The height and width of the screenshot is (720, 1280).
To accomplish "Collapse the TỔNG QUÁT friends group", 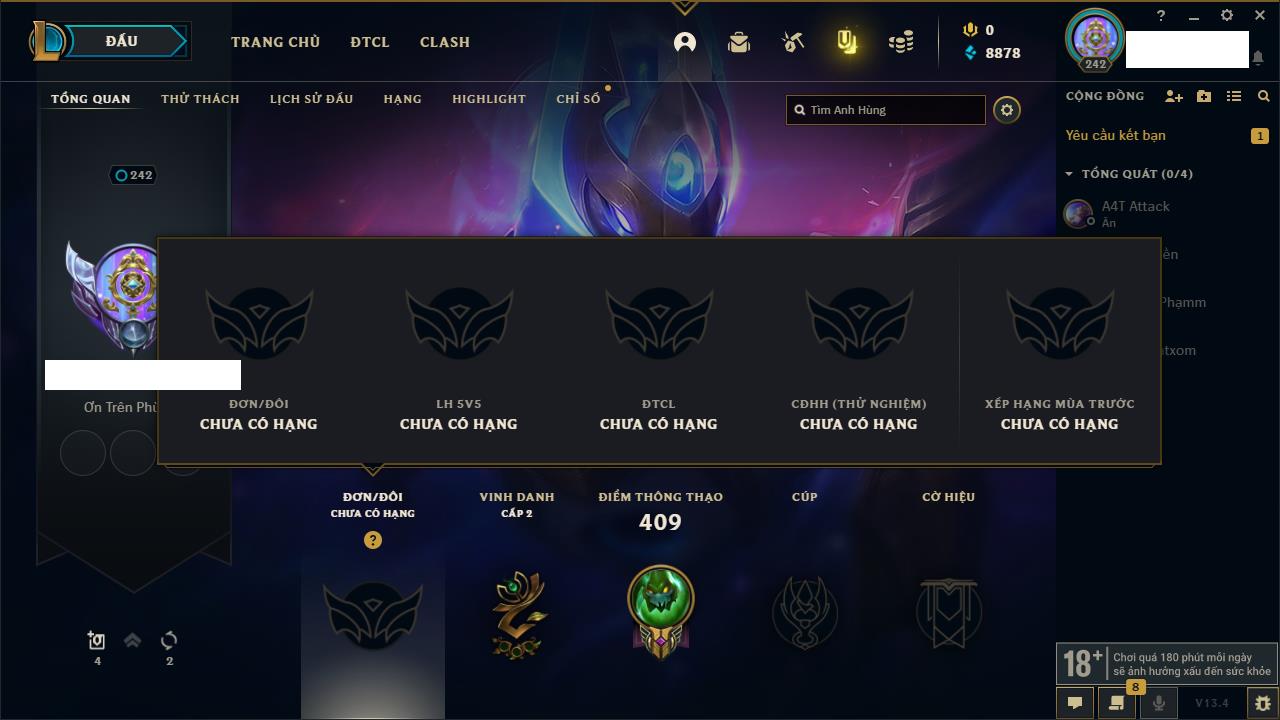I will 1069,174.
